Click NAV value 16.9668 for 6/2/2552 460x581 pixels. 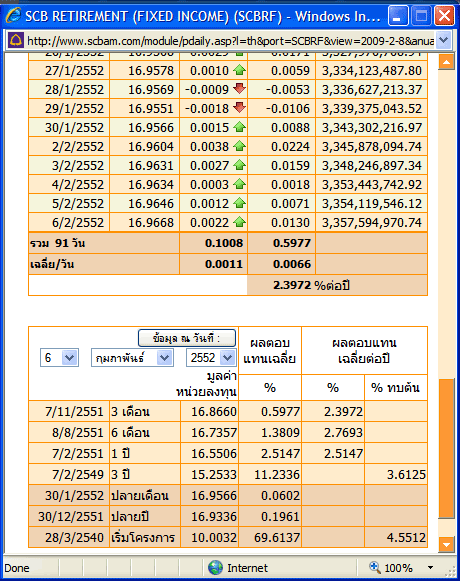151,222
